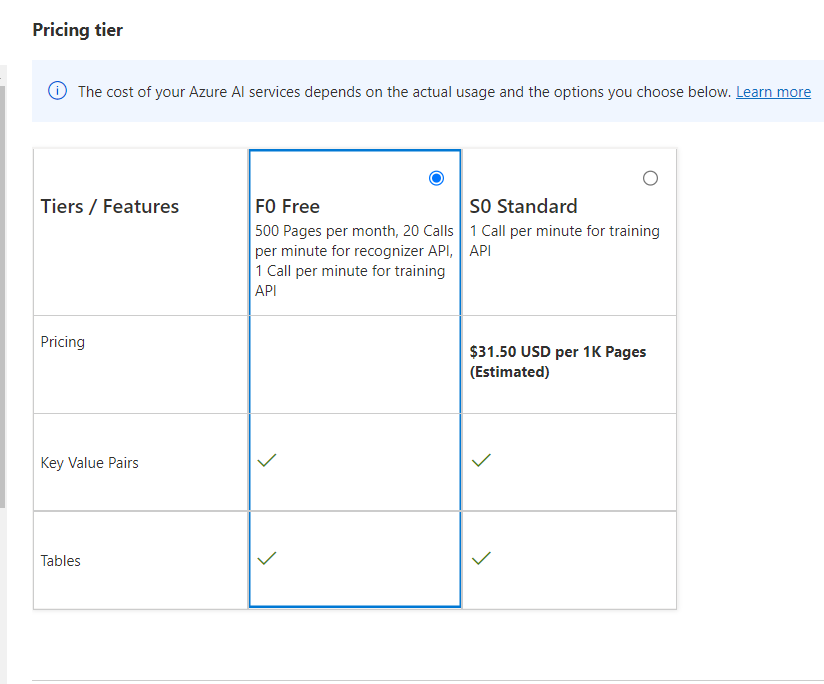The height and width of the screenshot is (684, 824).
Task: Click the F0 Free tier heading
Action: [287, 206]
